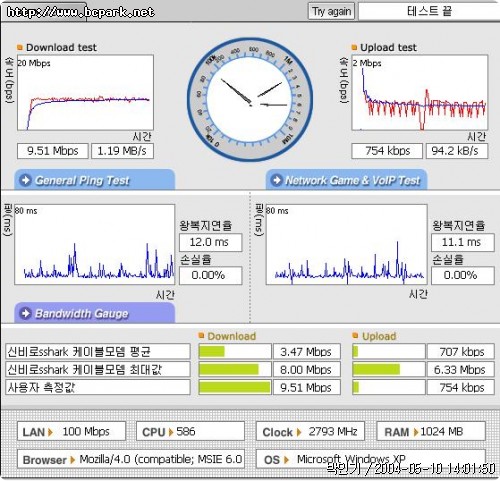Click the orange arrow beside CPU

(171, 432)
